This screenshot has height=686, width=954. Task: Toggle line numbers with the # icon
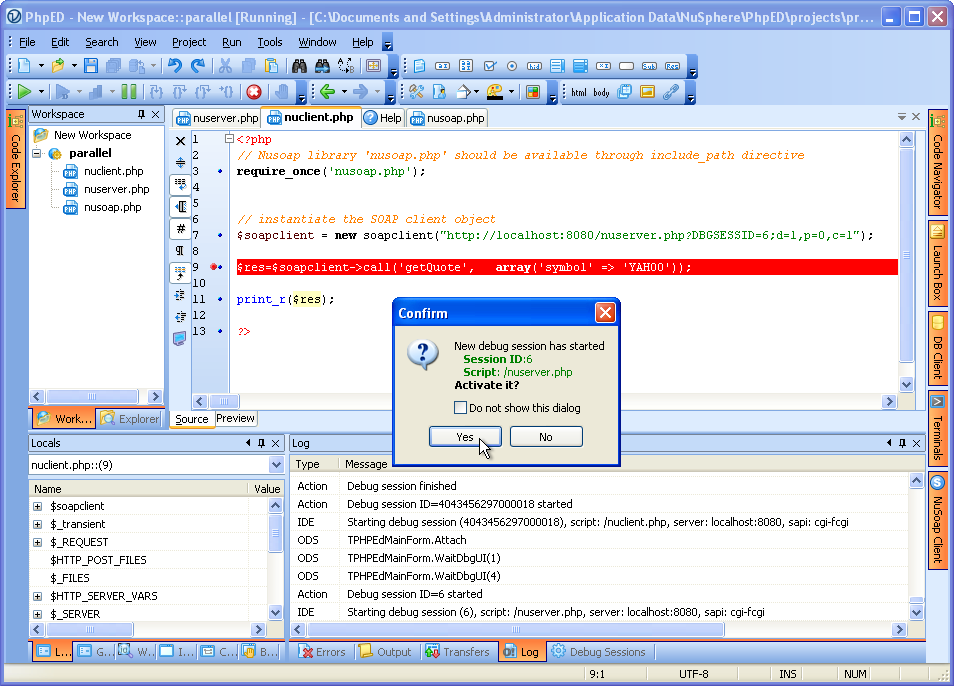coord(180,229)
